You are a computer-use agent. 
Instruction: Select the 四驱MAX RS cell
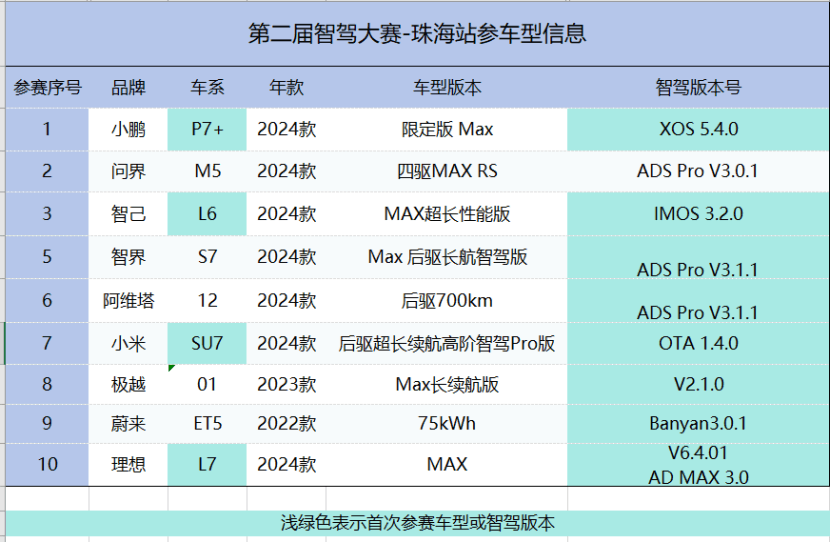pos(447,171)
